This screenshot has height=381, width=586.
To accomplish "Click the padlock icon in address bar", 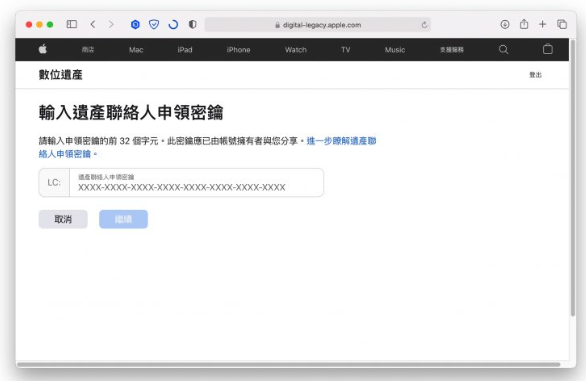I will click(277, 25).
